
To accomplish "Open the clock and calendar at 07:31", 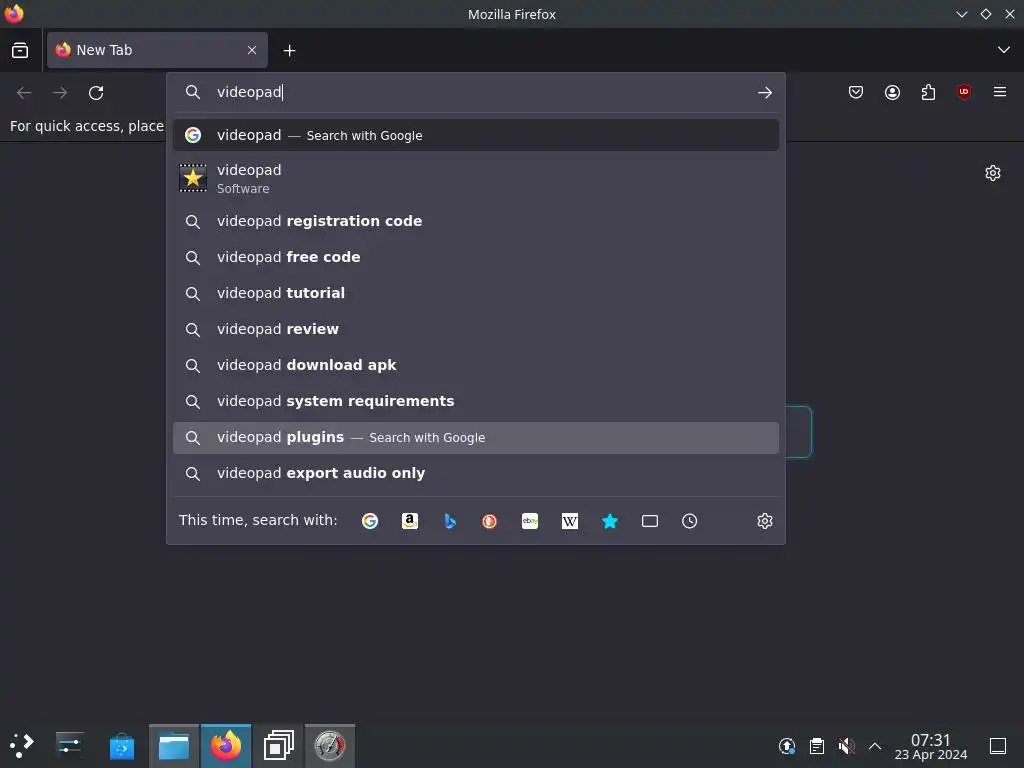I will (x=931, y=746).
